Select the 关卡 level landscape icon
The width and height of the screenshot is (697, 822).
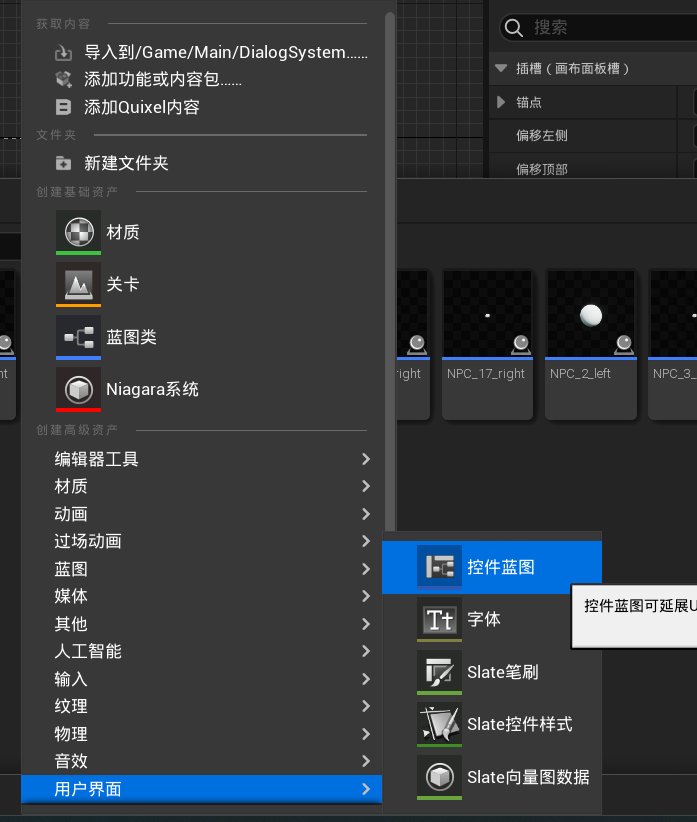(79, 284)
